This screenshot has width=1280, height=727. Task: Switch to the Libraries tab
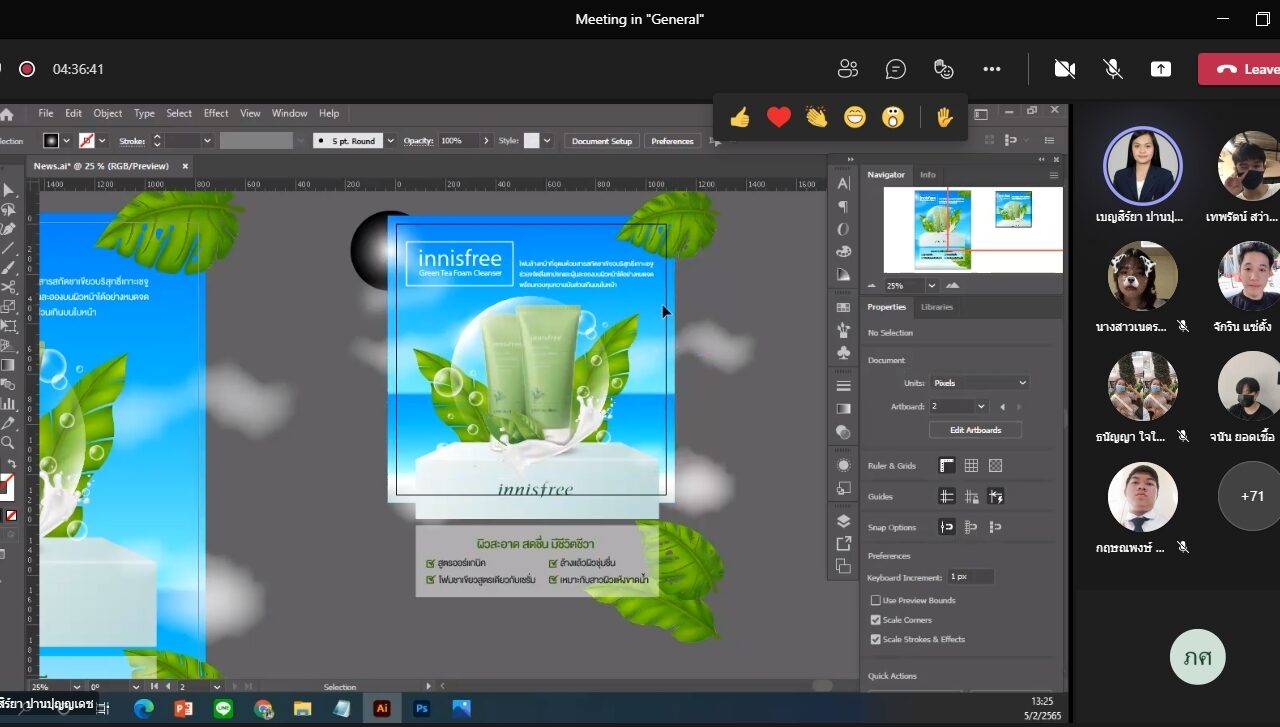pos(937,307)
